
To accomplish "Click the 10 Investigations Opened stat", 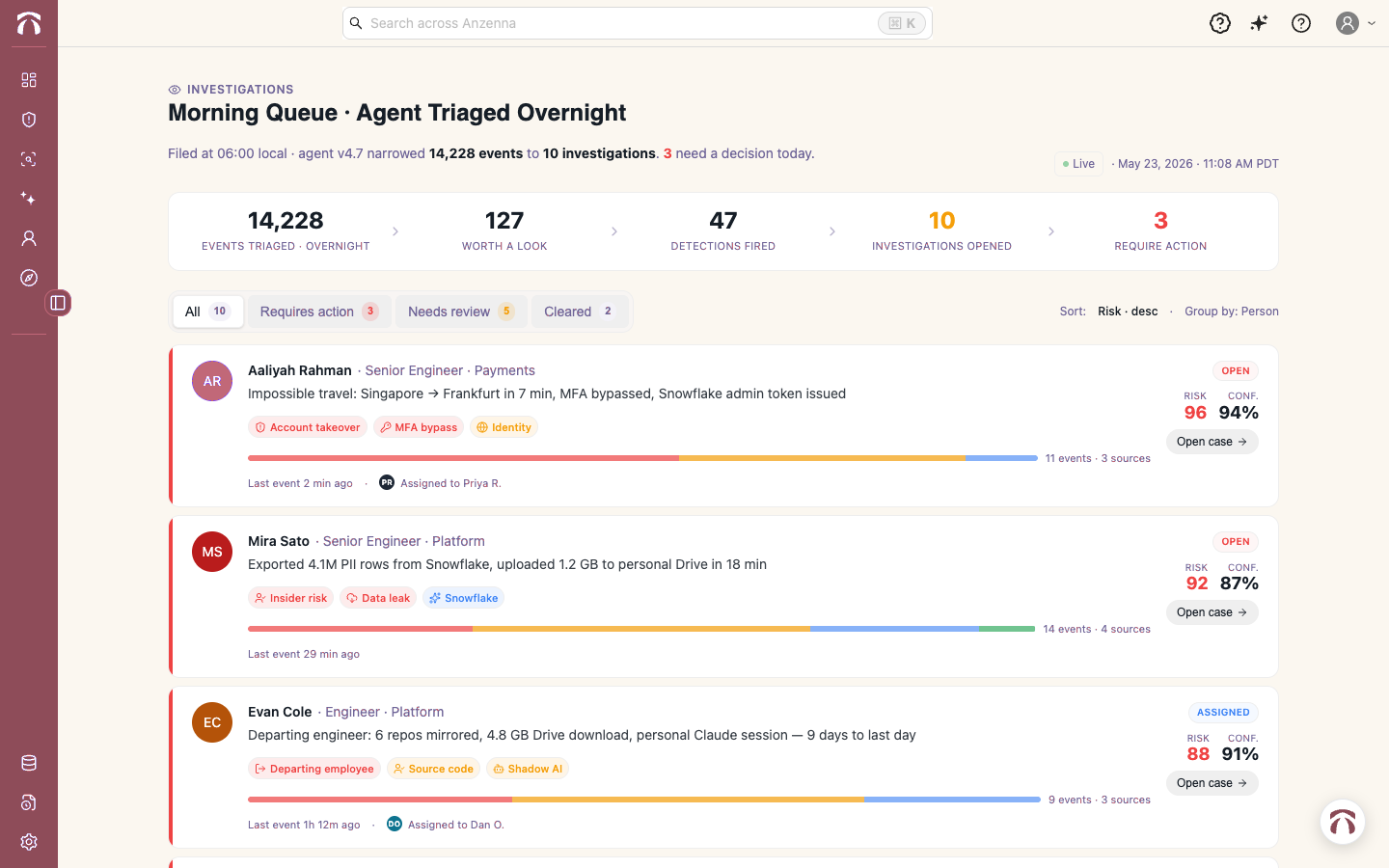I will pos(941,231).
